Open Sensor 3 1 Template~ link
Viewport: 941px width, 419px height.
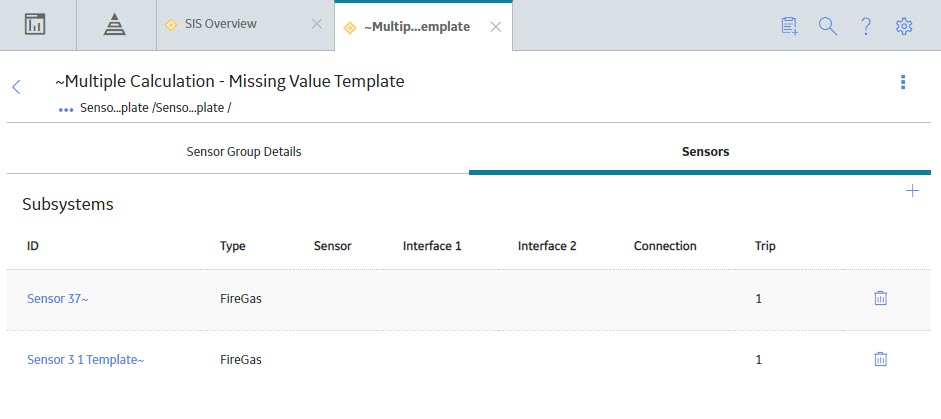(86, 360)
